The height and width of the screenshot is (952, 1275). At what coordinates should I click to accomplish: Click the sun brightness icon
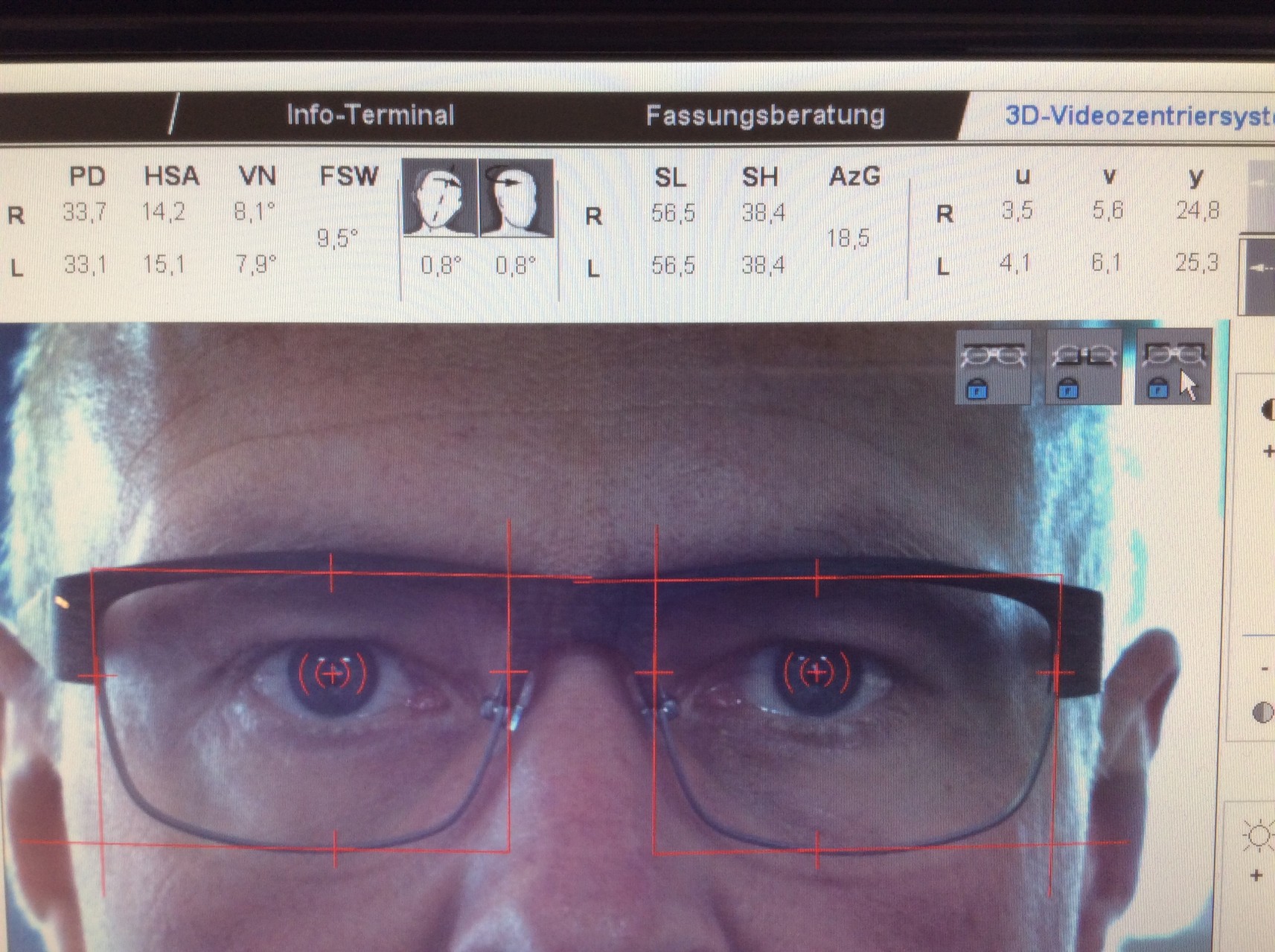[x=1258, y=836]
